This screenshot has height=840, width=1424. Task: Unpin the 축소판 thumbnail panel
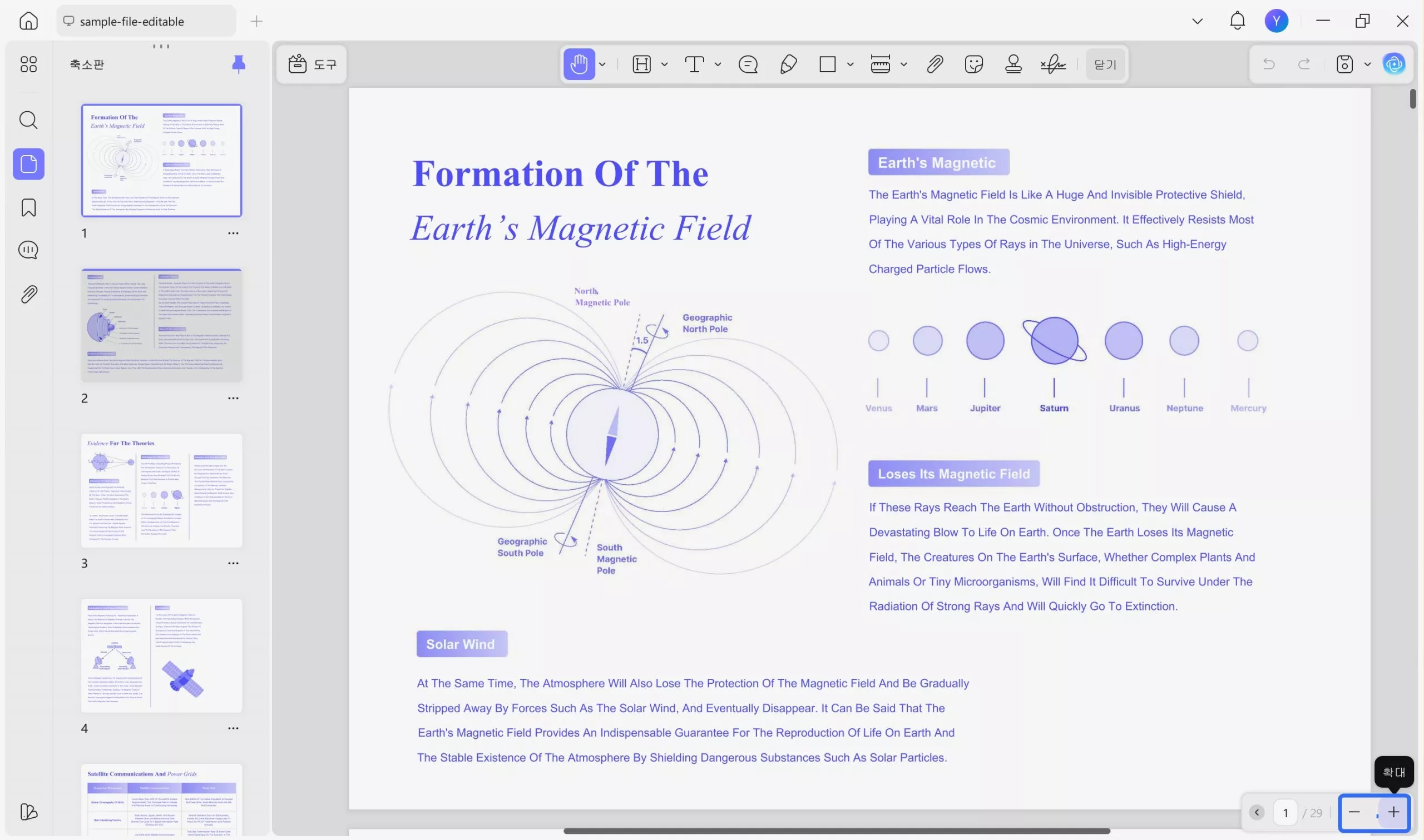tap(239, 64)
